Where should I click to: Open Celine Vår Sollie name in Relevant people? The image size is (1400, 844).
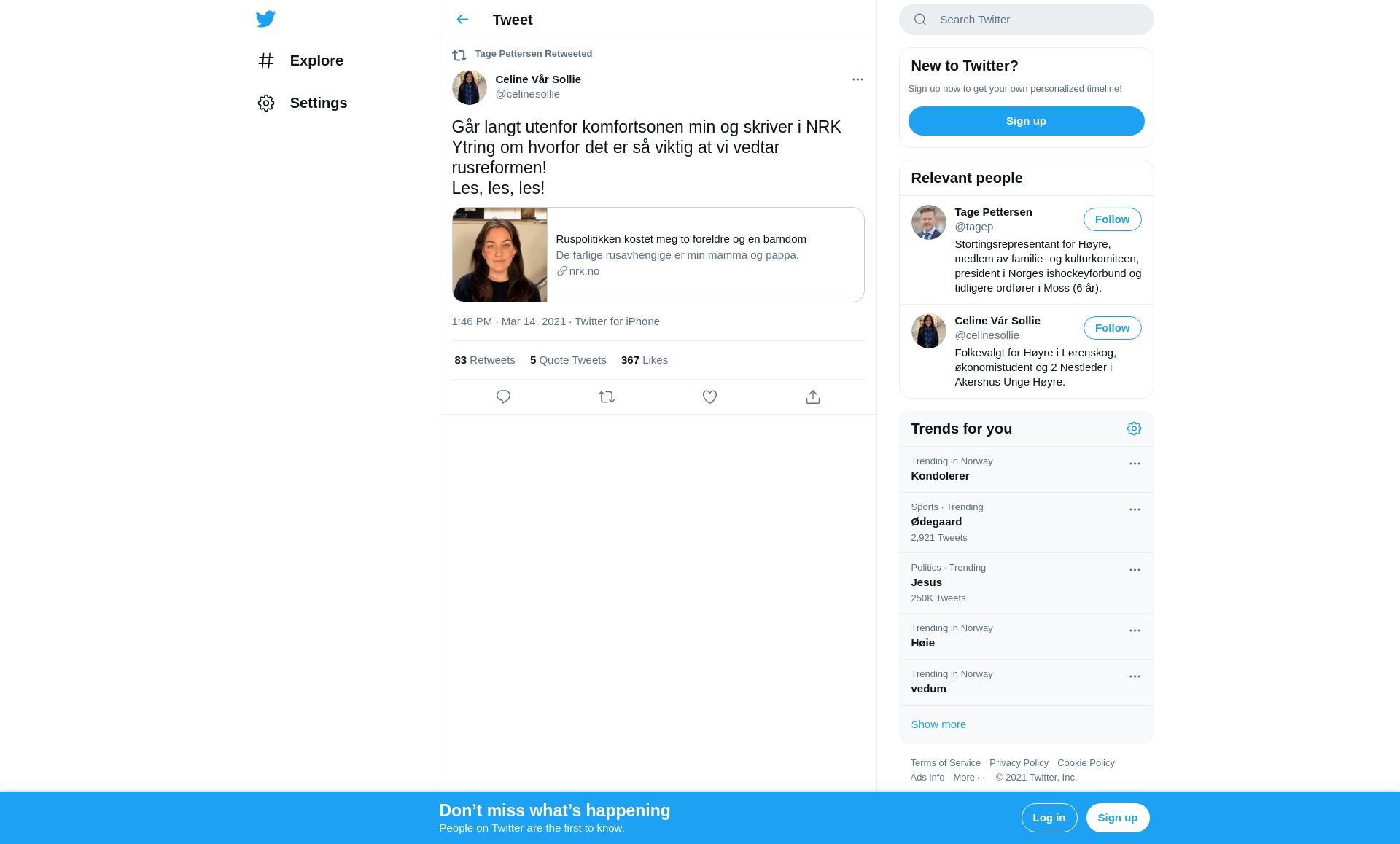pyautogui.click(x=997, y=321)
